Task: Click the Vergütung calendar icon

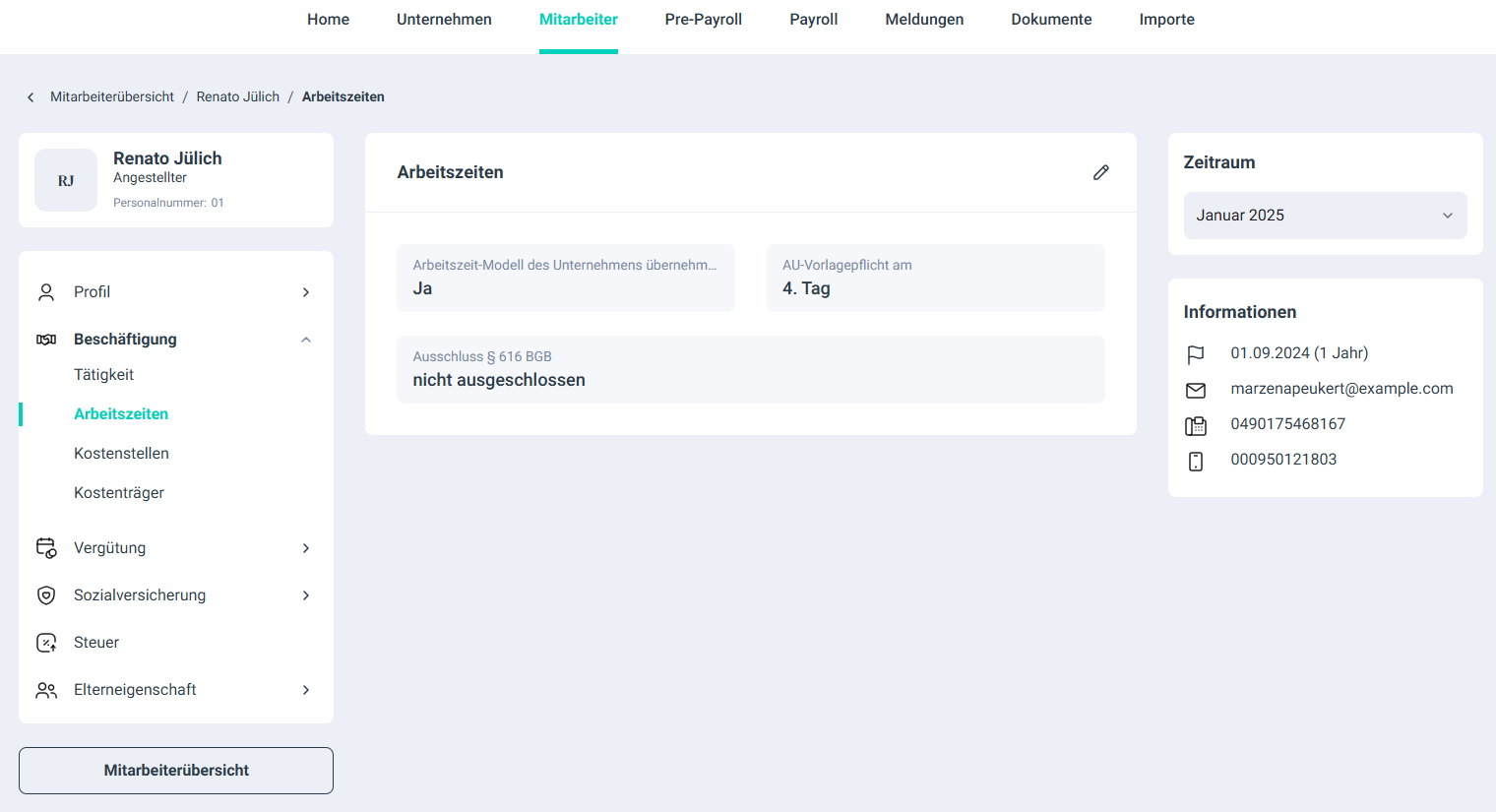Action: (46, 548)
